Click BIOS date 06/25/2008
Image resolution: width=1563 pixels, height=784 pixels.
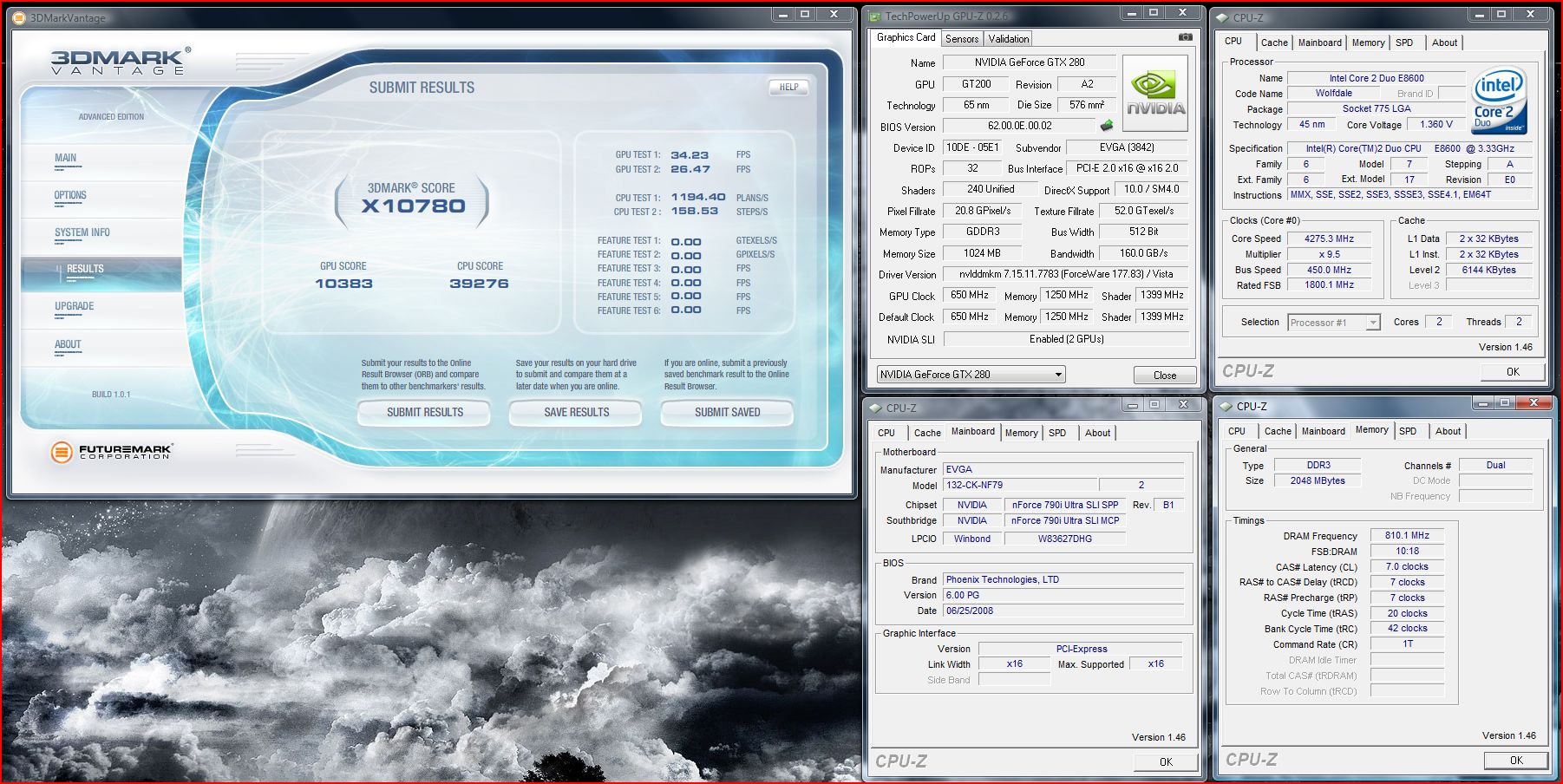click(1063, 611)
